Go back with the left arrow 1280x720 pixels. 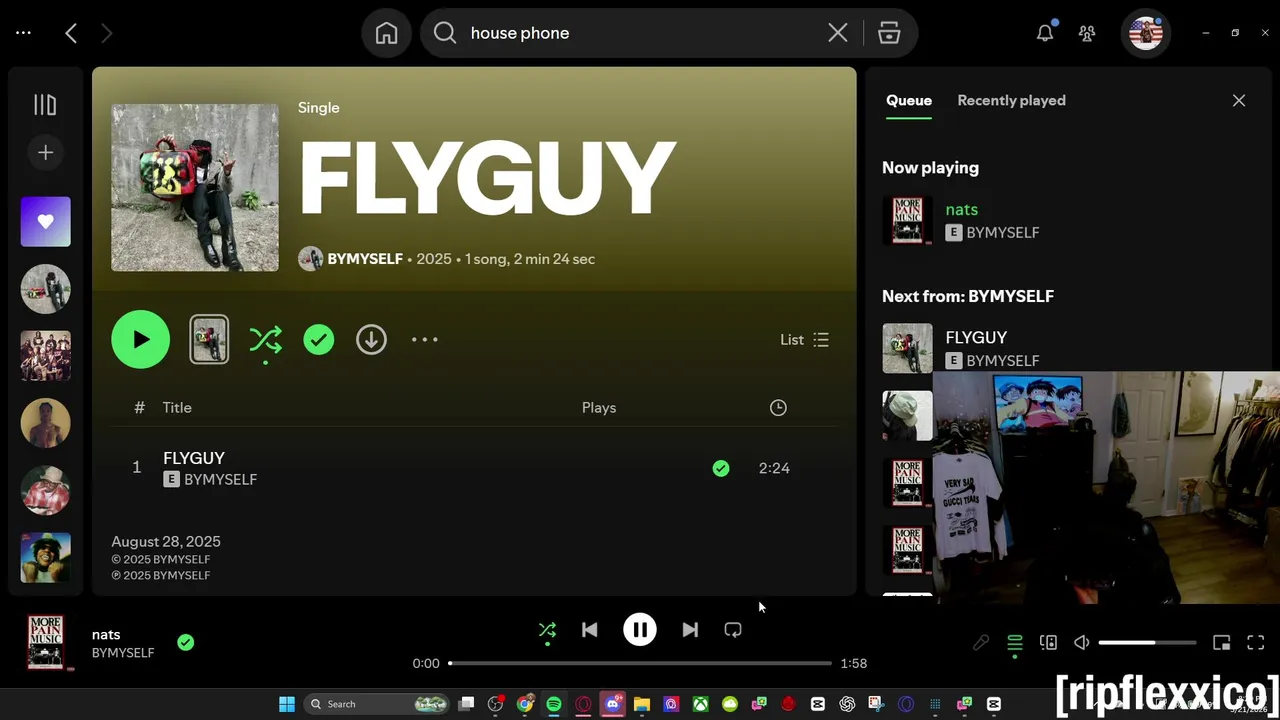(71, 33)
